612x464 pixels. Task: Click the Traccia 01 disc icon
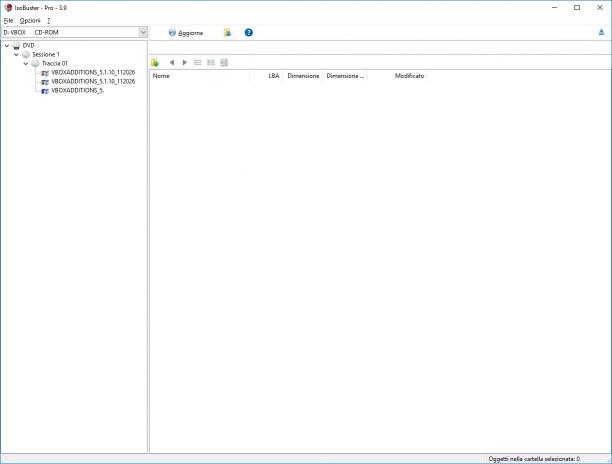point(35,64)
